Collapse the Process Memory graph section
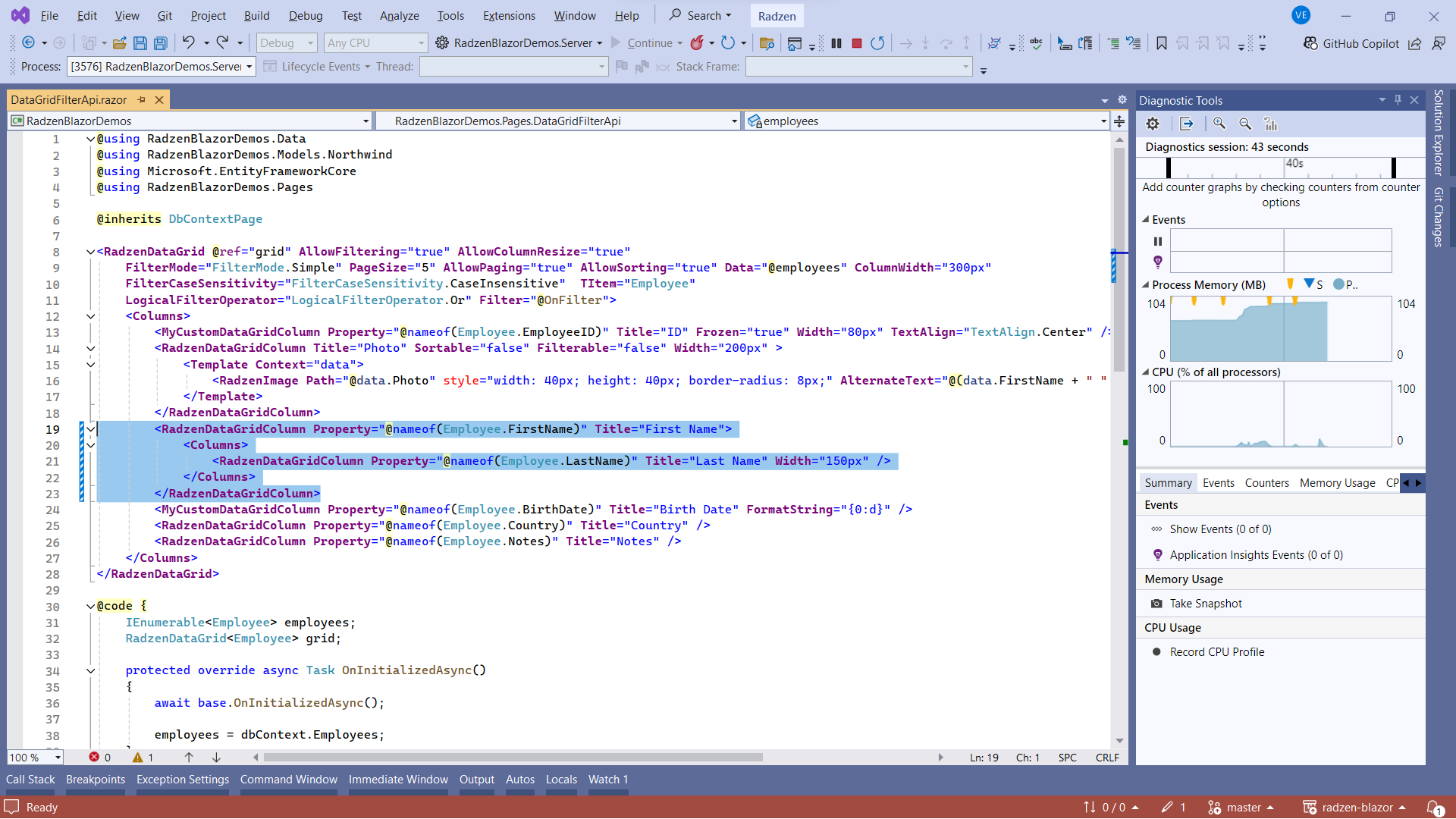Screen dimensions: 1456x819 pos(1146,285)
